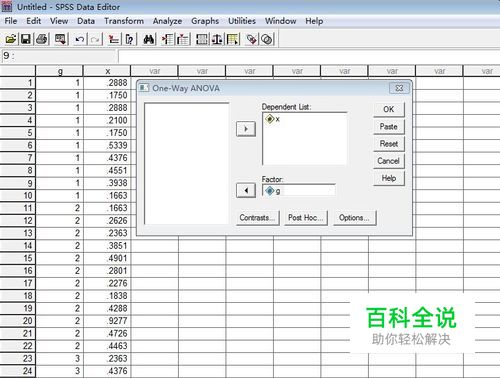Open the Options... settings

click(x=354, y=218)
